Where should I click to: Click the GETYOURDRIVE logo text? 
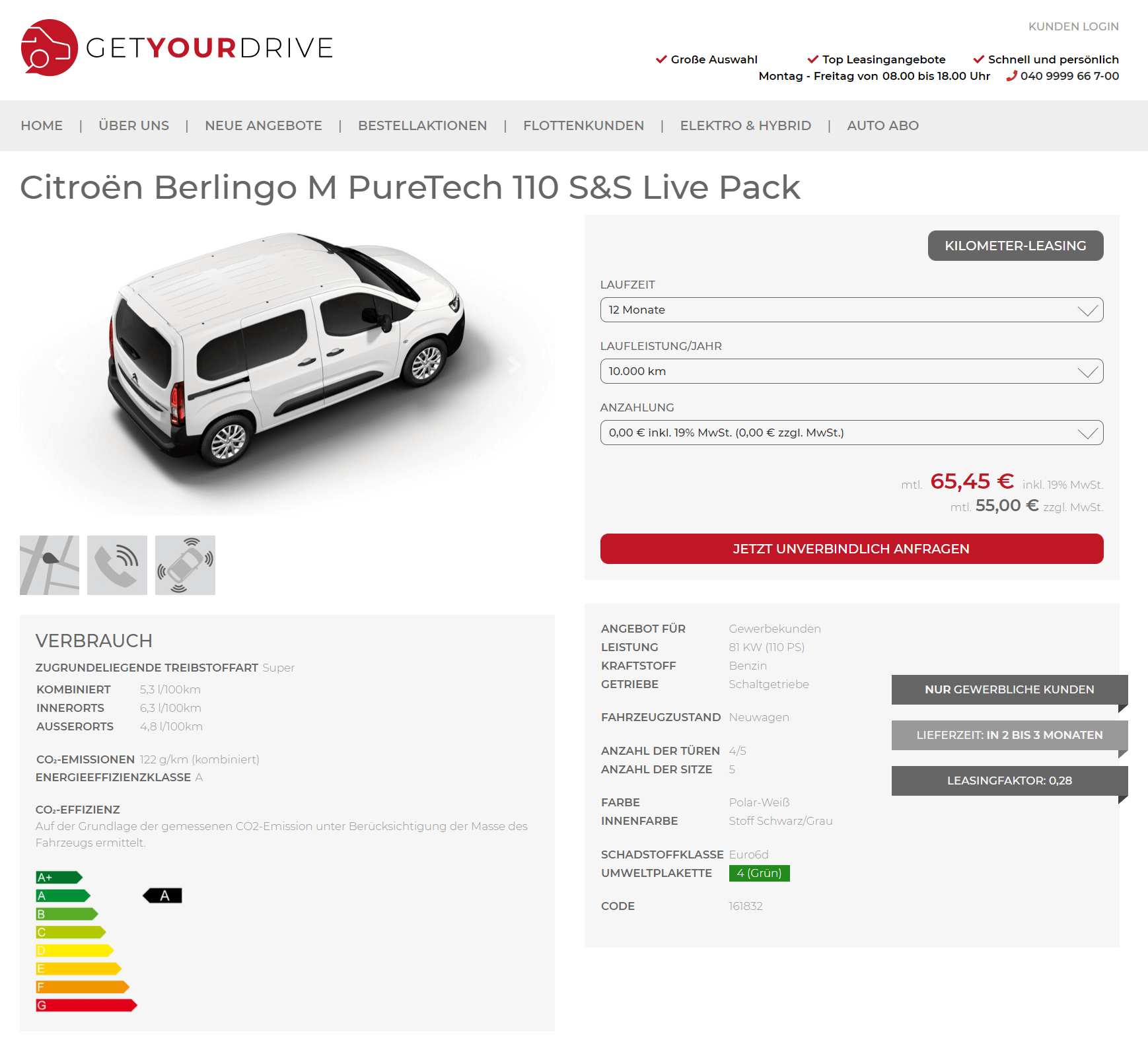(209, 48)
